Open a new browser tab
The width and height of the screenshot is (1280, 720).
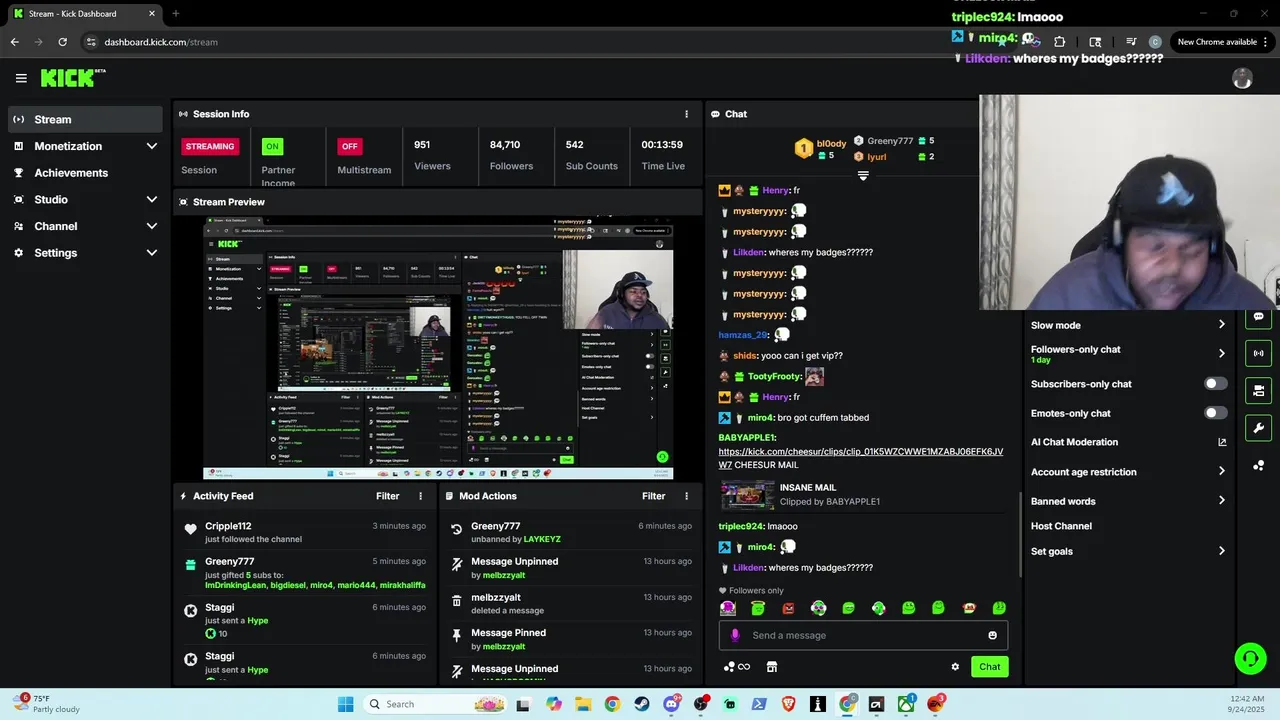175,14
